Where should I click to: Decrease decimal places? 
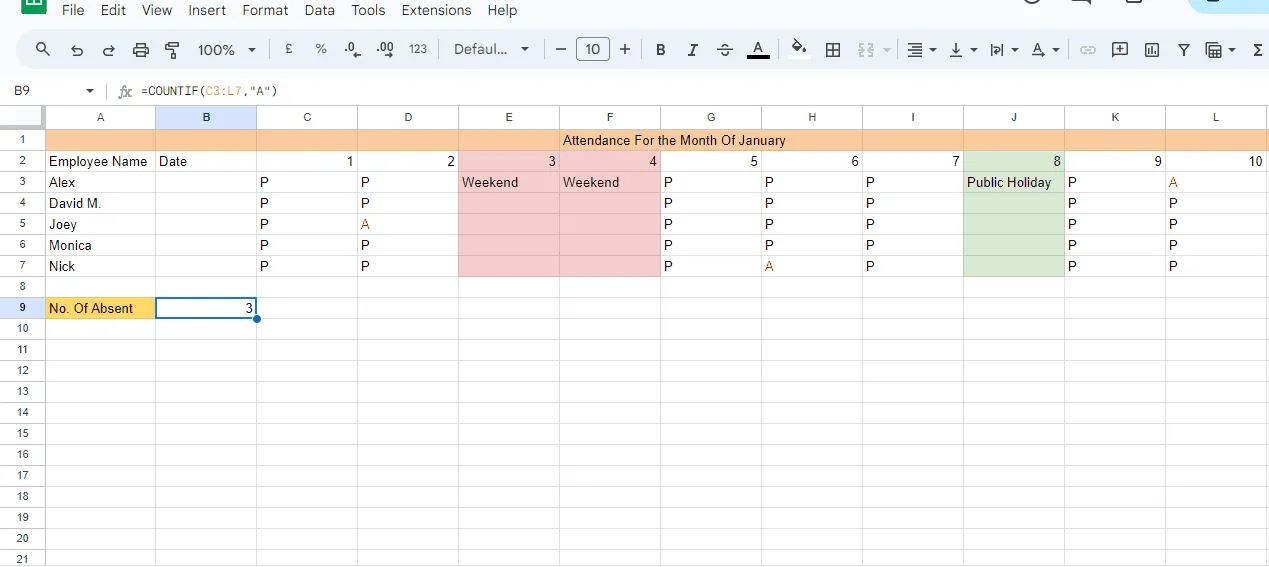coord(352,49)
